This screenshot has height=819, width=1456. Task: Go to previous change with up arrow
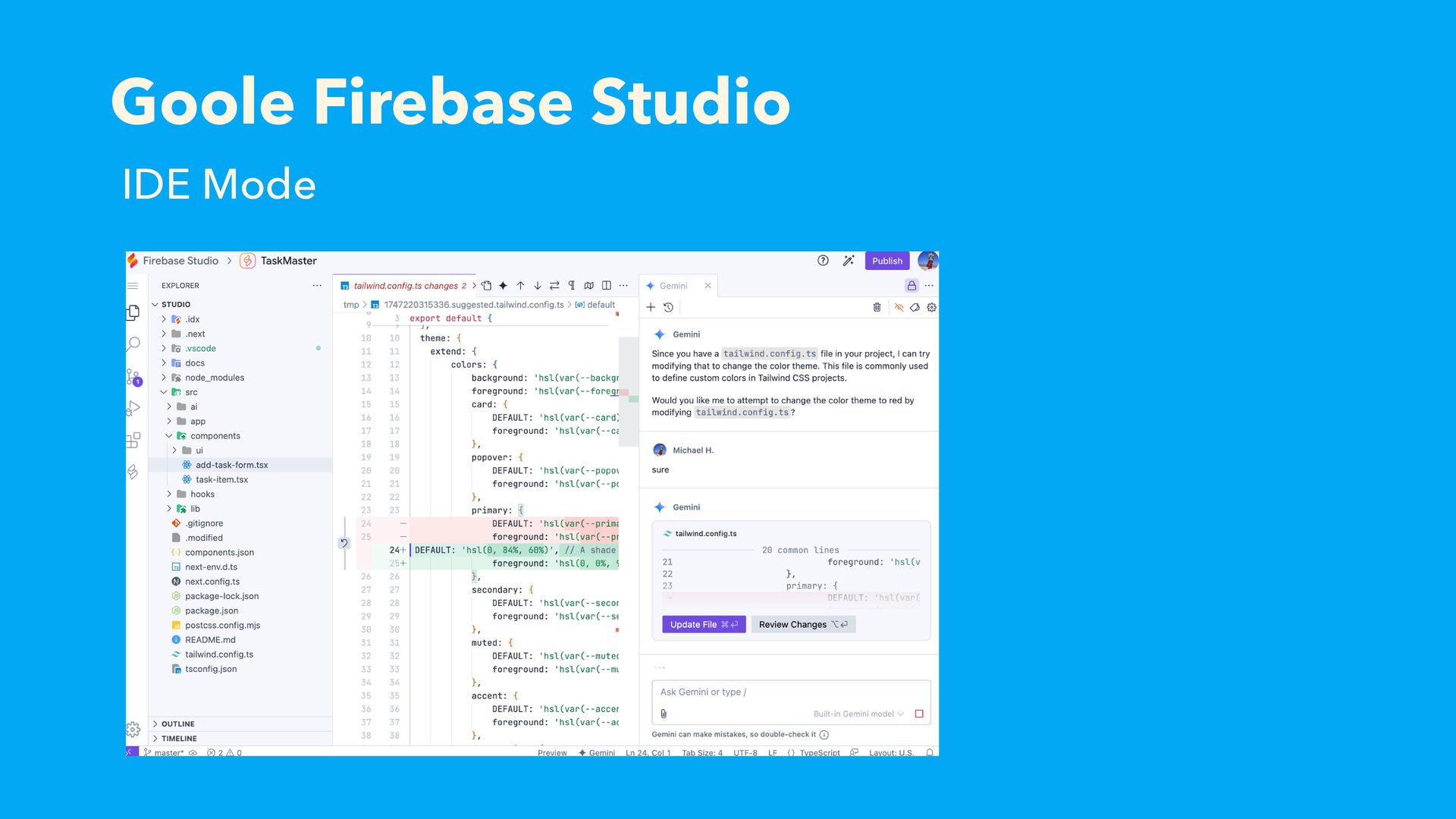pyautogui.click(x=520, y=286)
